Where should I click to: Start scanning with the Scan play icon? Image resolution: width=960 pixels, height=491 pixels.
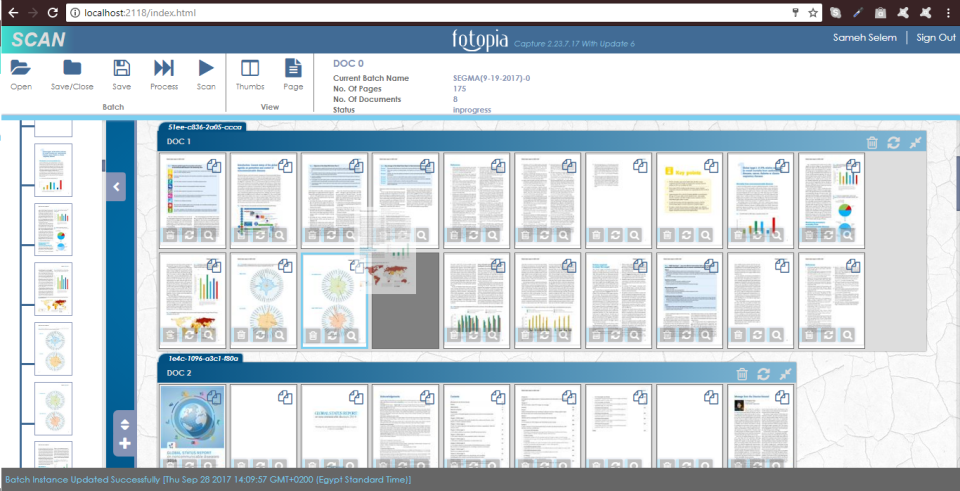206,67
